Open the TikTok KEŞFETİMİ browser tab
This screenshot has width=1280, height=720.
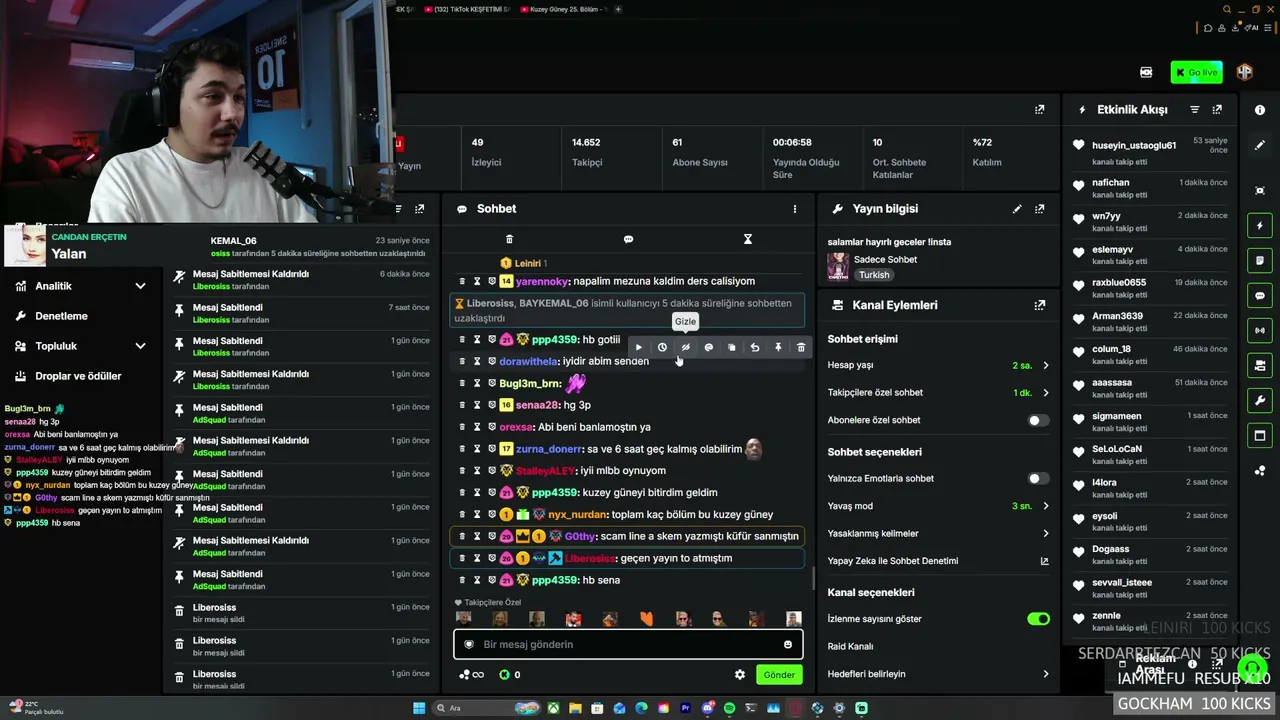coord(468,9)
